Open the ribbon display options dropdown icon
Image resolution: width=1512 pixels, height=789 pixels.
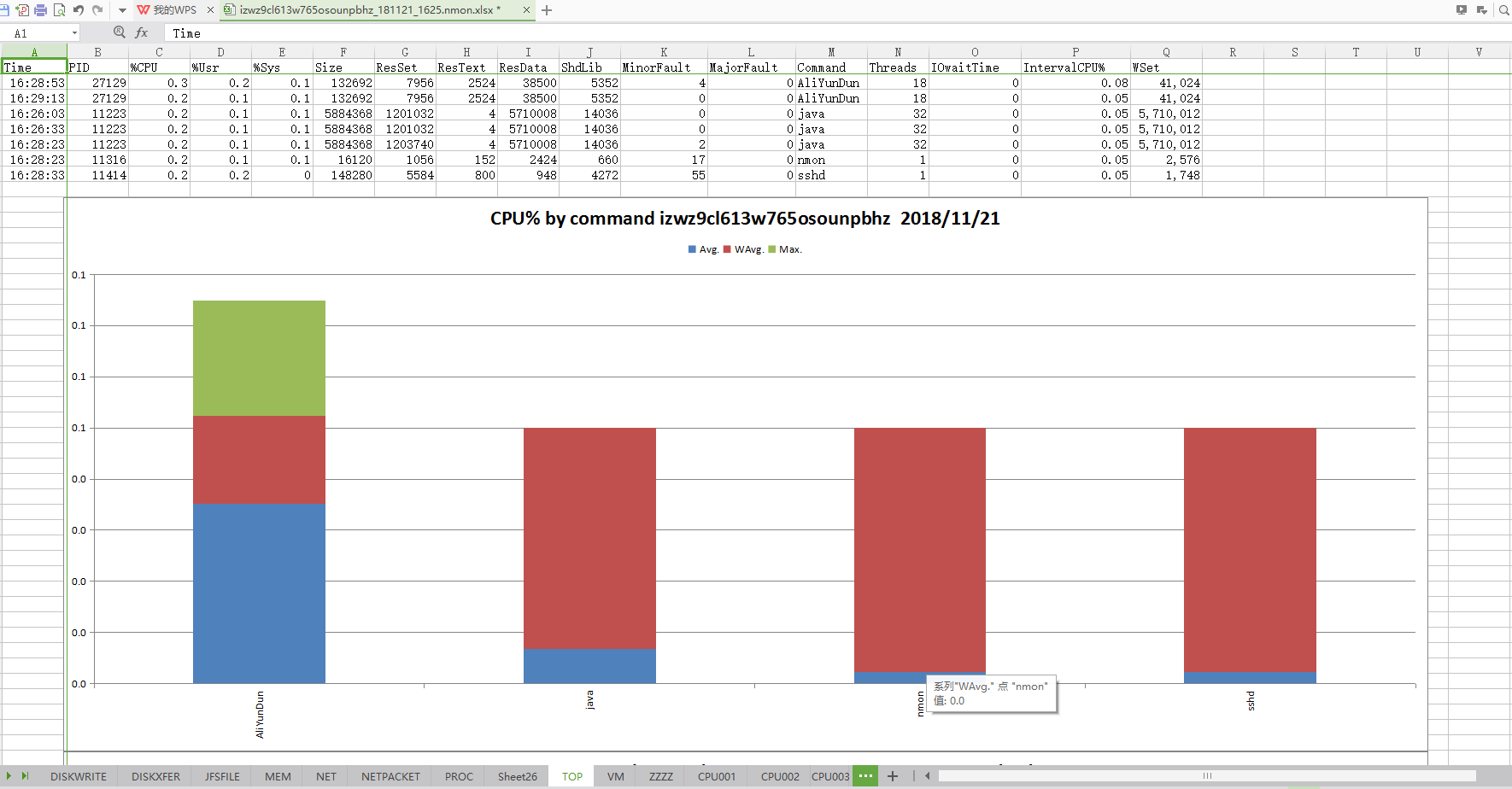click(1482, 10)
